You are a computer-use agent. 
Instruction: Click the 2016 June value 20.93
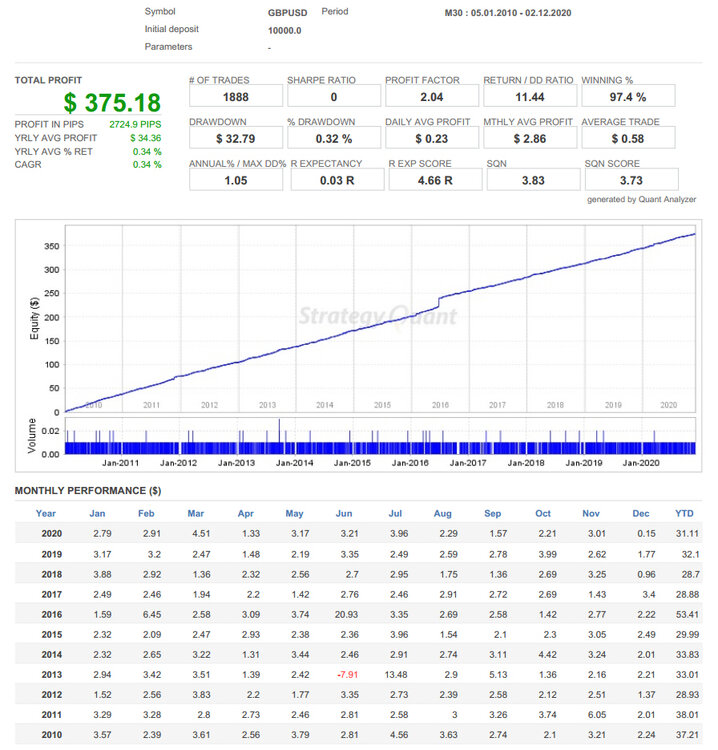346,614
